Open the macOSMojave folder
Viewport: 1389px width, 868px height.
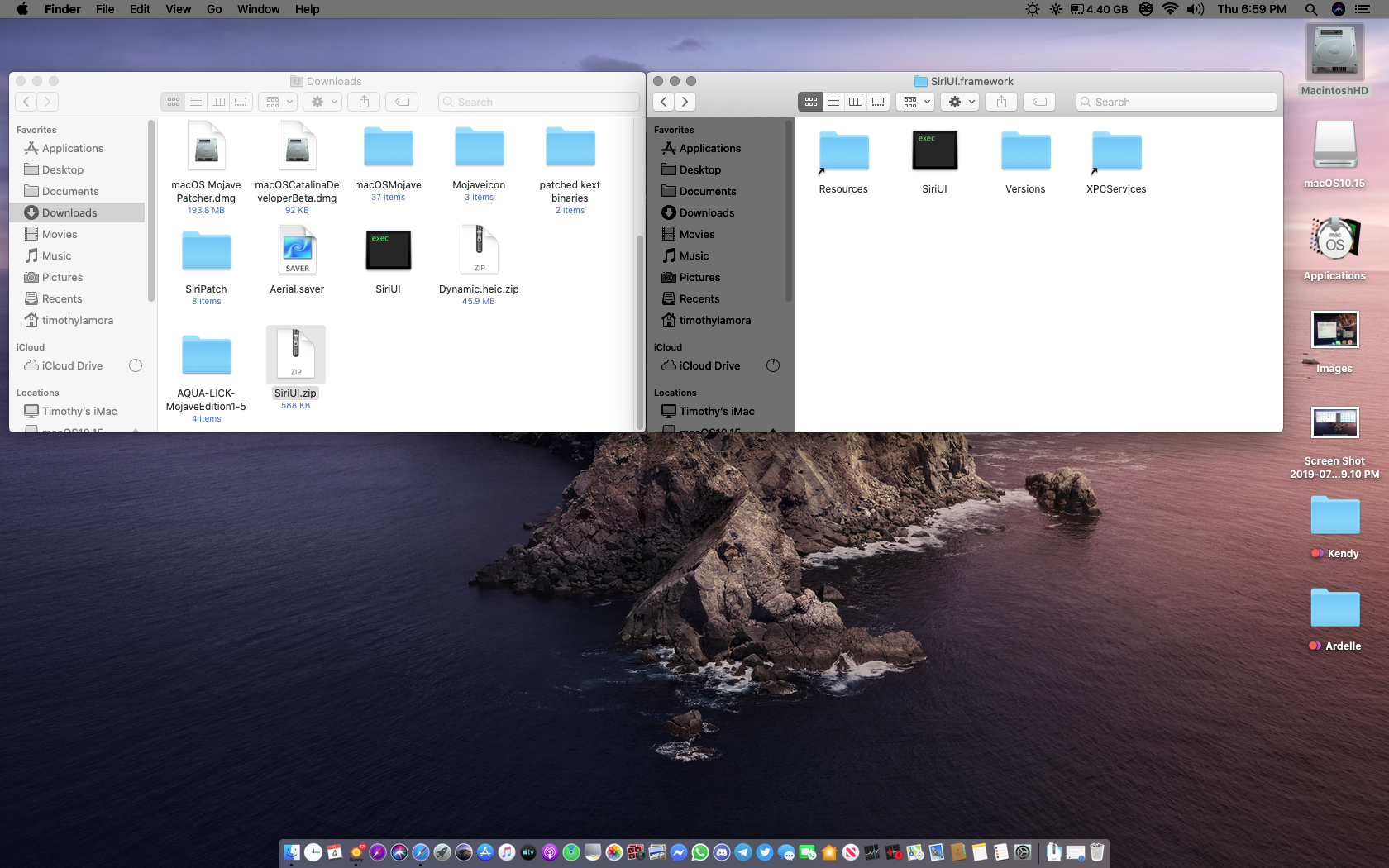click(x=388, y=147)
